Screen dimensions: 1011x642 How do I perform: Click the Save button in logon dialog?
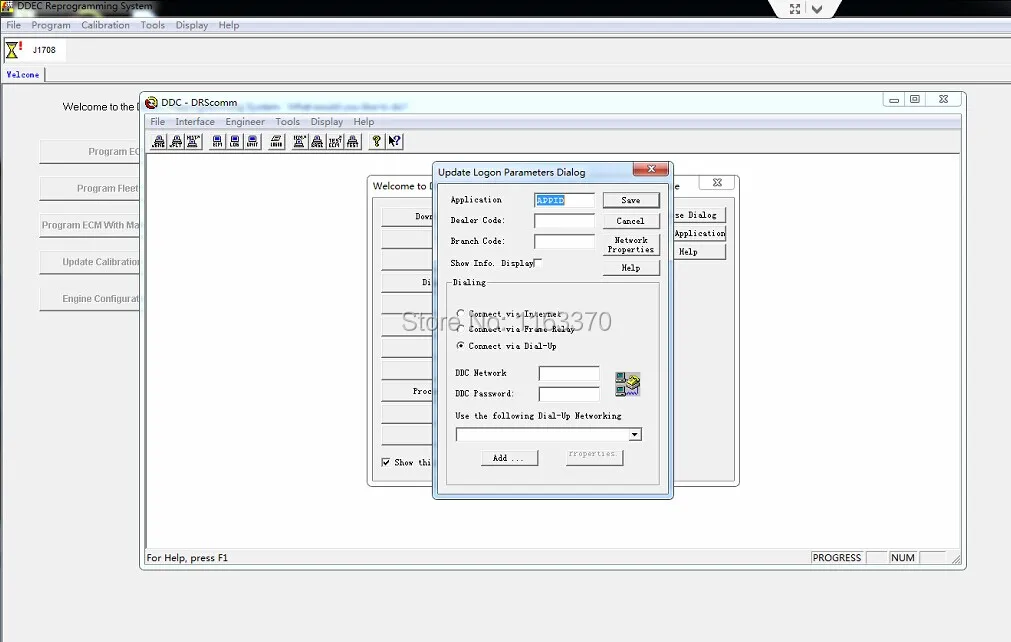[631, 200]
